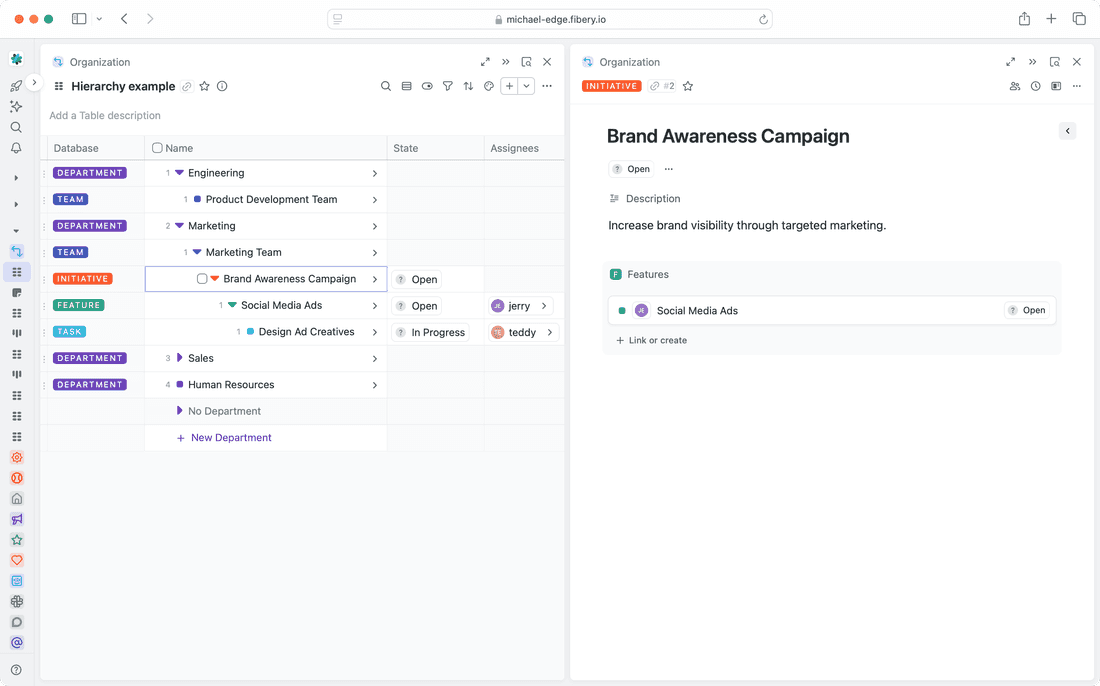The image size is (1100, 686).
Task: Click the notifications bell in left sidebar
Action: tap(16, 148)
